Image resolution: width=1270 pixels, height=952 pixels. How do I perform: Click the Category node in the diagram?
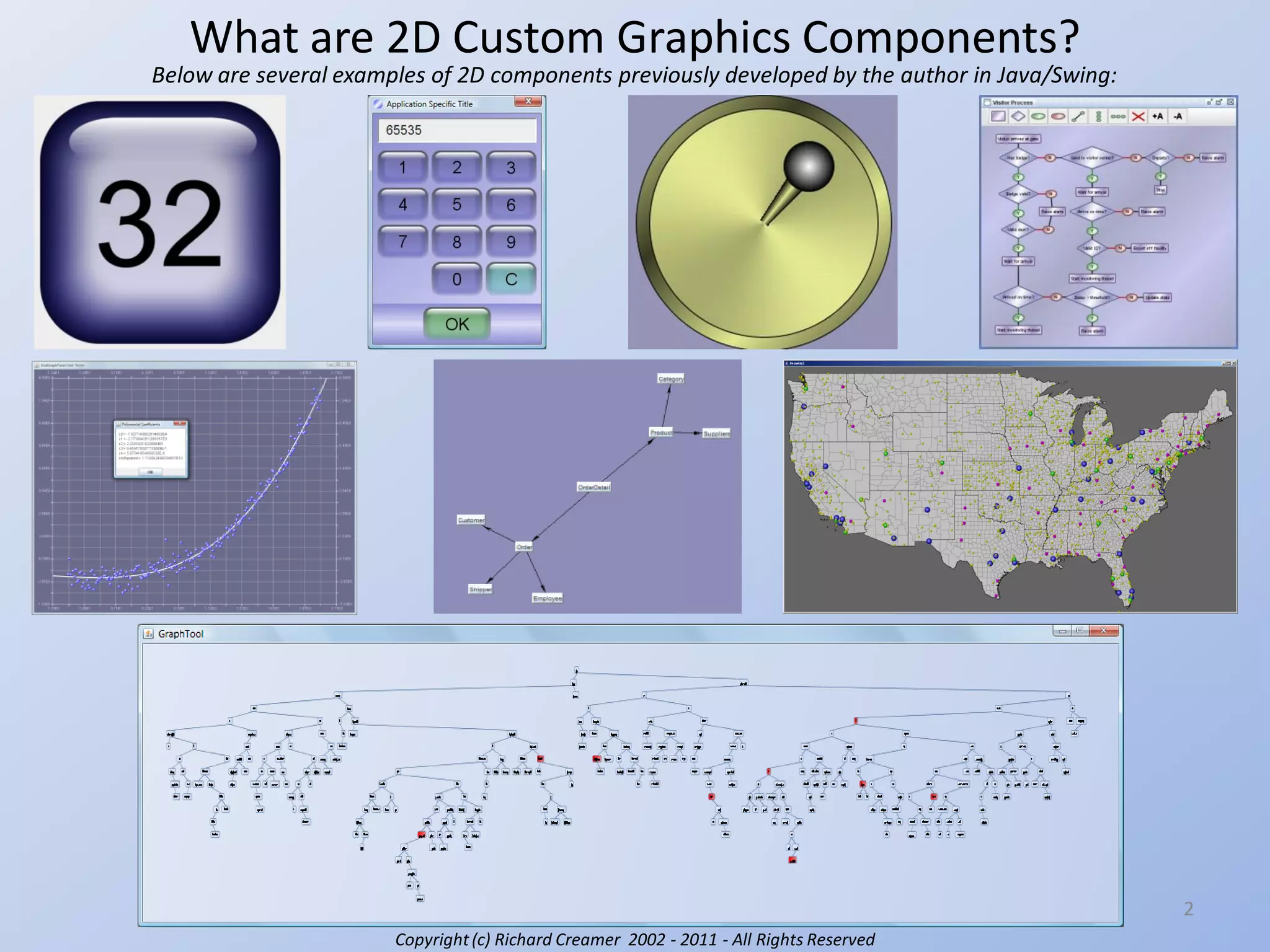click(x=671, y=378)
